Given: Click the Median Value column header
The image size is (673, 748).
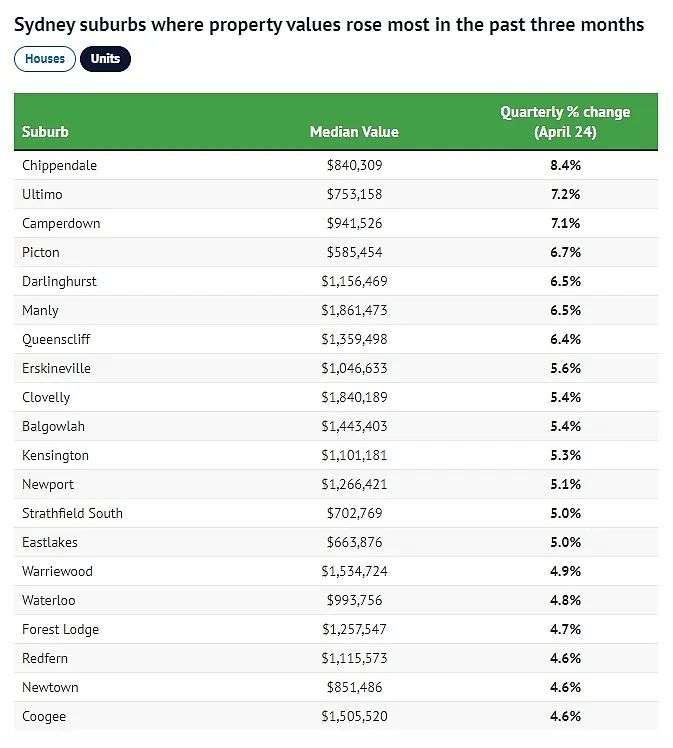Looking at the screenshot, I should (x=354, y=132).
